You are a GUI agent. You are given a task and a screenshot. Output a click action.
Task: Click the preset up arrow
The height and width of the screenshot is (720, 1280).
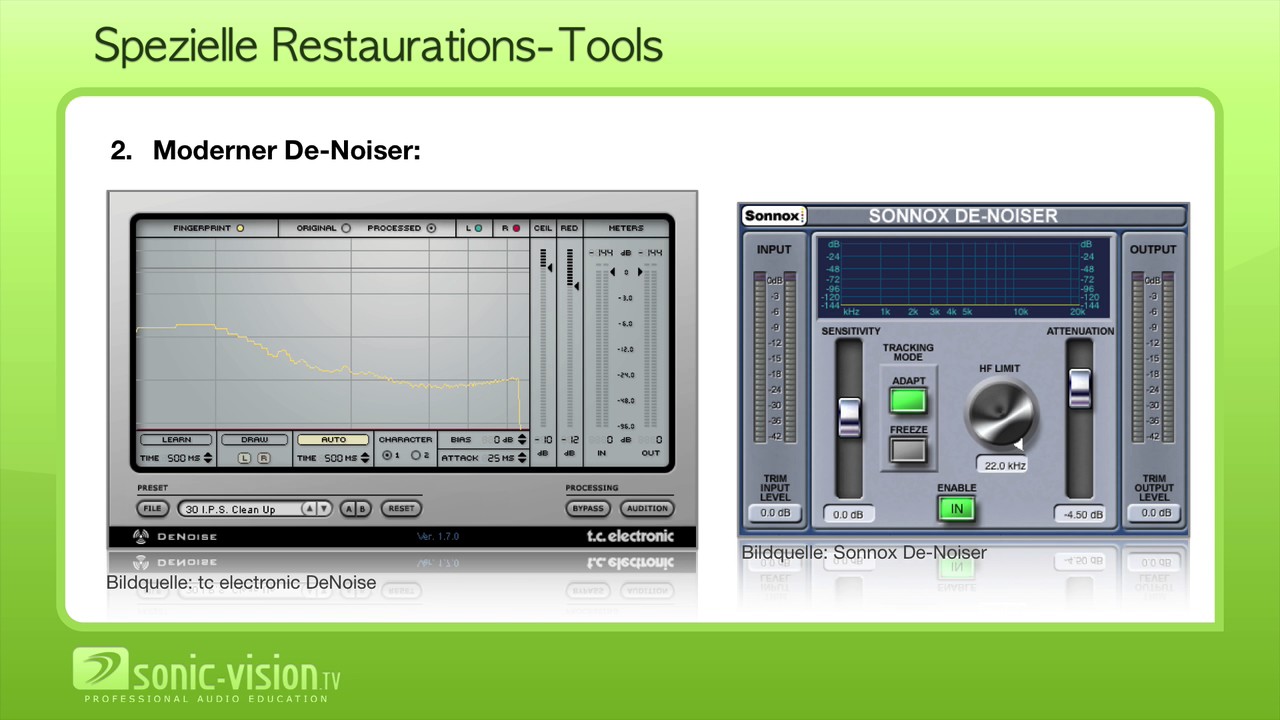click(310, 509)
